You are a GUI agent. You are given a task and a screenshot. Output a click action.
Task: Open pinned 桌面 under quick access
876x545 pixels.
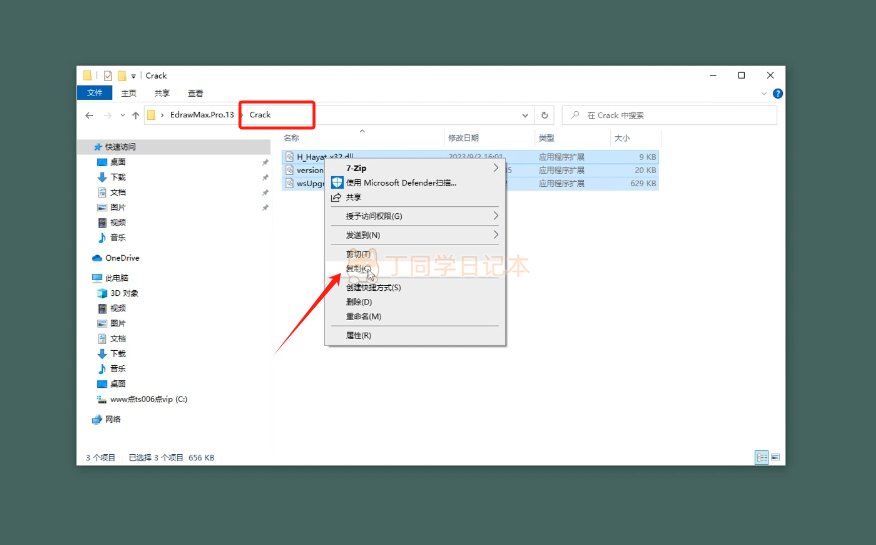pos(117,162)
